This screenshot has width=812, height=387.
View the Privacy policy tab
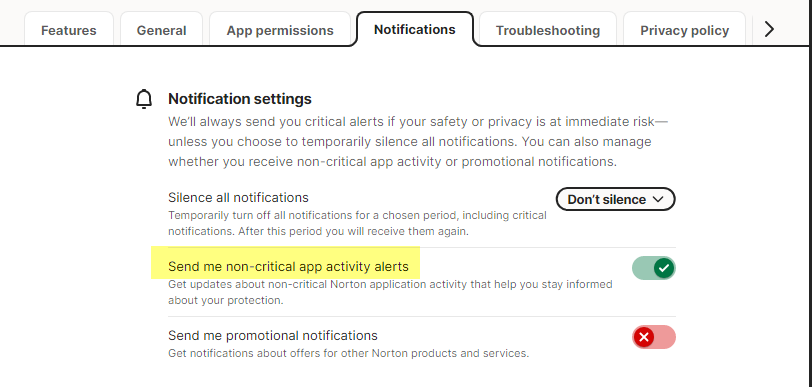click(685, 29)
